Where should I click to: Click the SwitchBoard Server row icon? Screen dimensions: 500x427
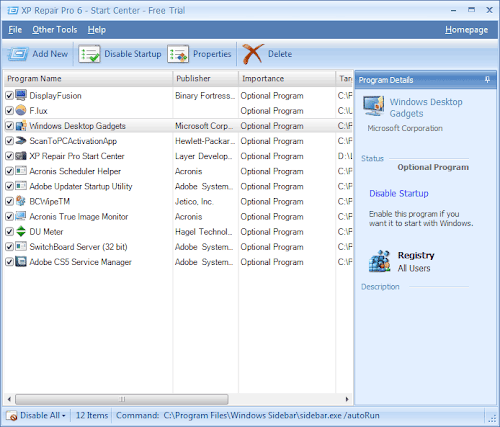click(x=21, y=247)
